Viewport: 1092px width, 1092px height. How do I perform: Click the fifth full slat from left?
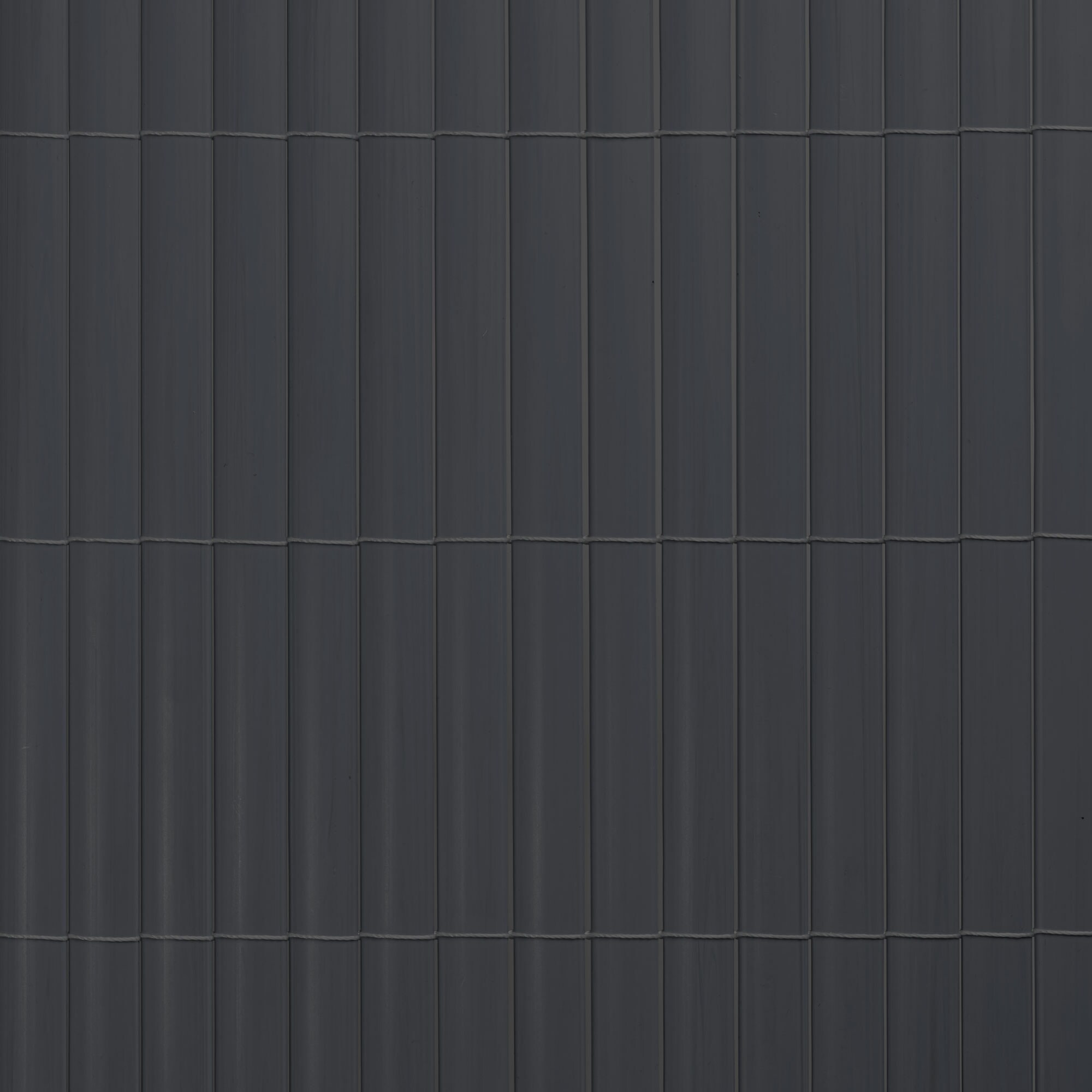click(397, 546)
